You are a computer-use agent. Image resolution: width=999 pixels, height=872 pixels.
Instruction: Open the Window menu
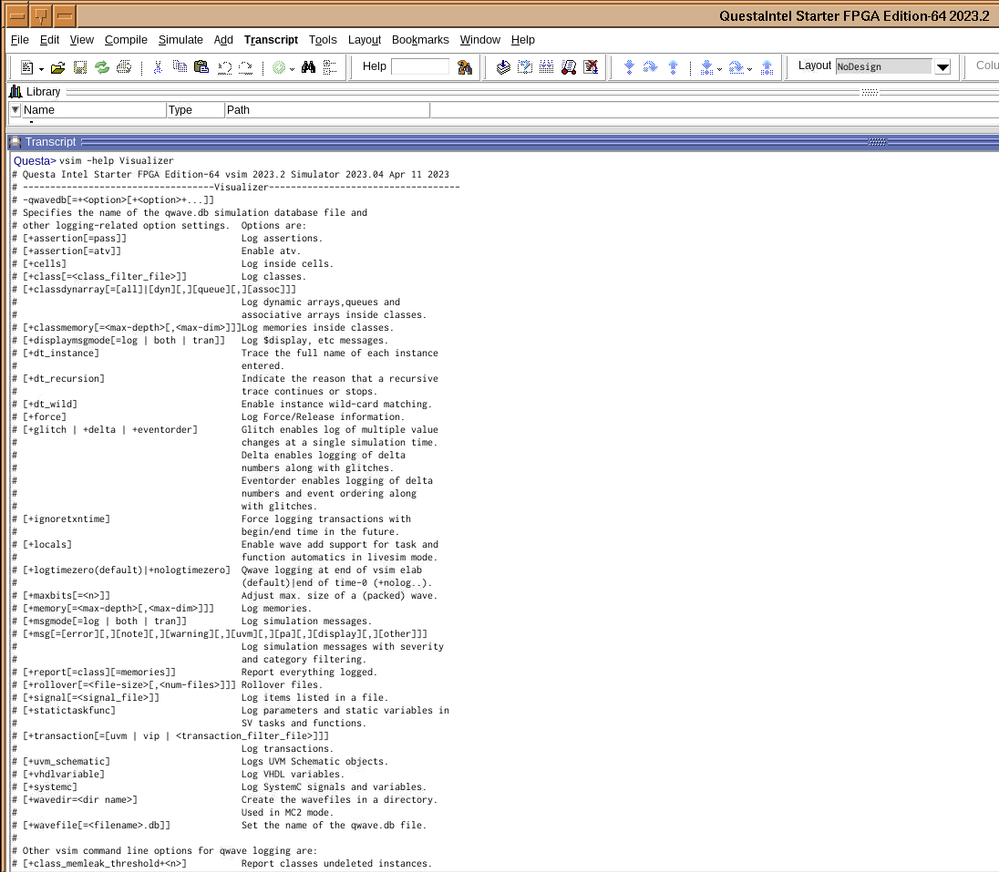point(480,39)
